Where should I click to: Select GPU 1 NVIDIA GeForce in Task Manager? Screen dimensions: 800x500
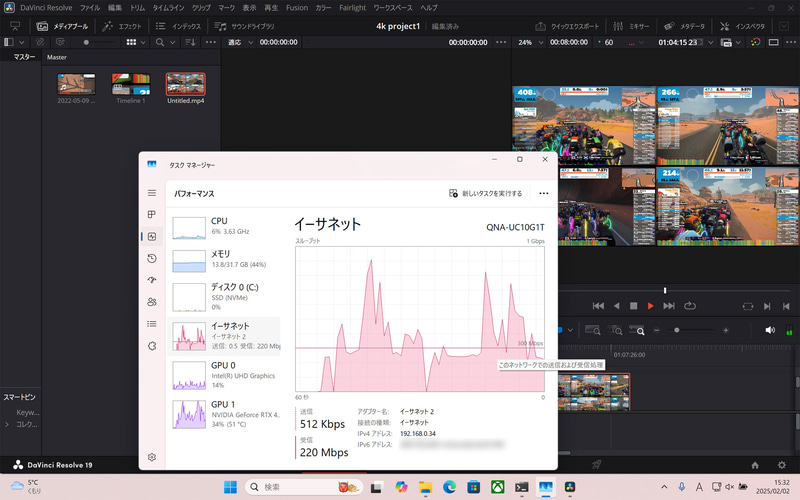click(224, 414)
